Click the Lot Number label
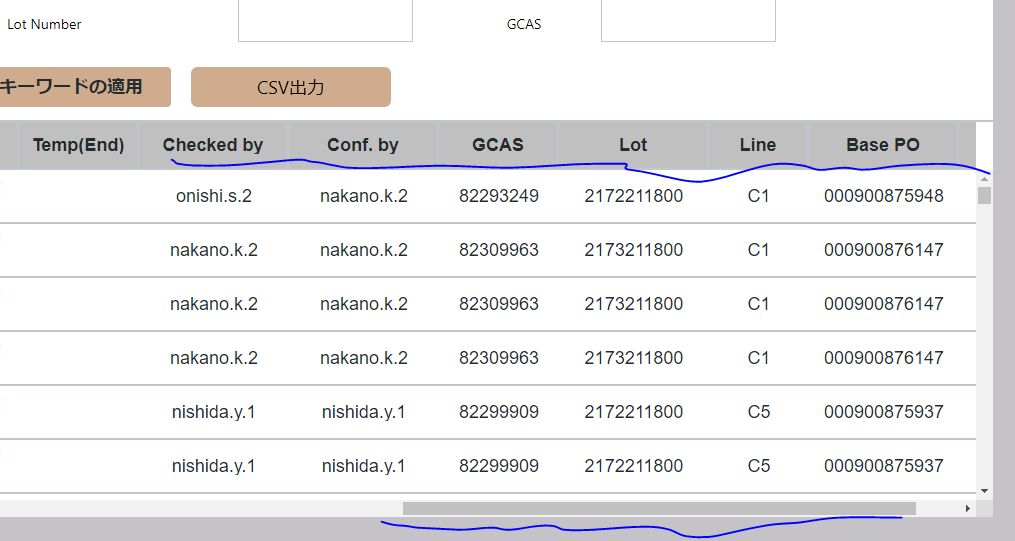This screenshot has height=541, width=1015. [44, 24]
